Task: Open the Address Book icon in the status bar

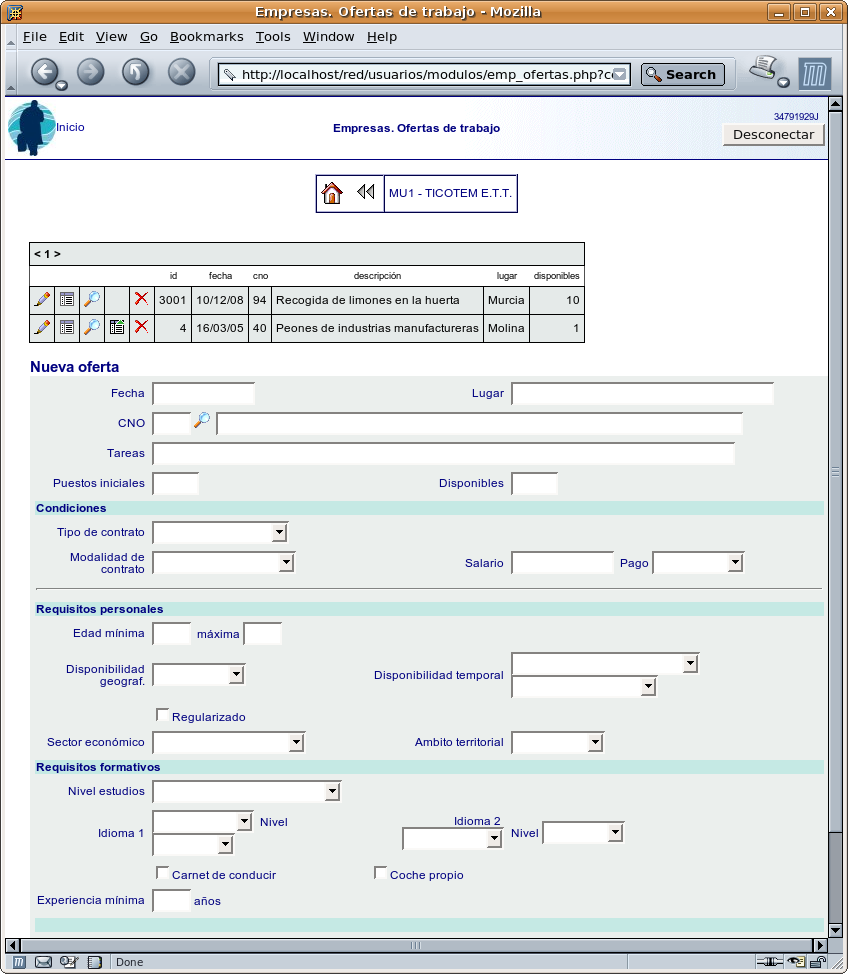Action: pyautogui.click(x=94, y=962)
